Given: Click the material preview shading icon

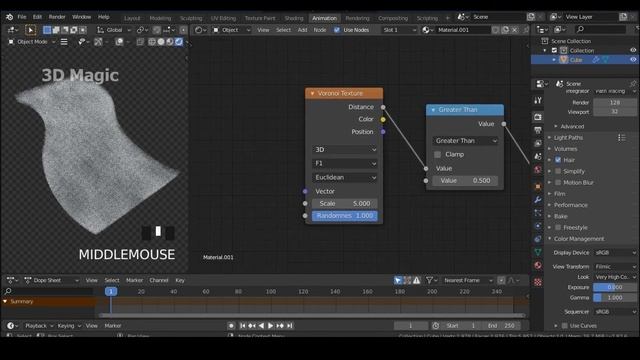Looking at the screenshot, I should pyautogui.click(x=170, y=42).
